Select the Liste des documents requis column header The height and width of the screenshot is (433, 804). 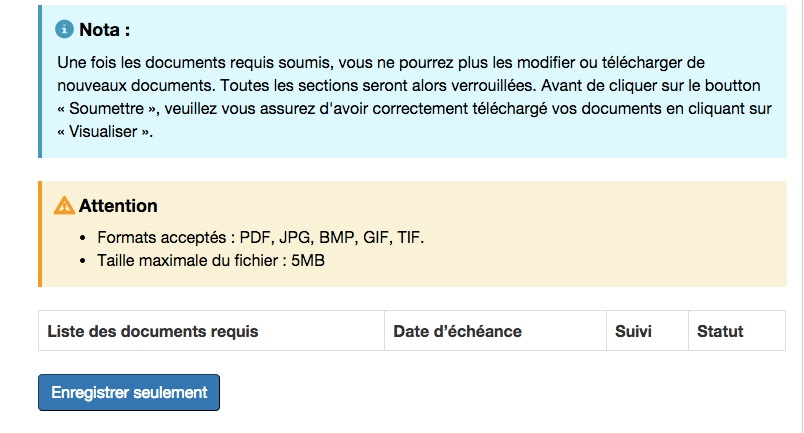point(153,331)
